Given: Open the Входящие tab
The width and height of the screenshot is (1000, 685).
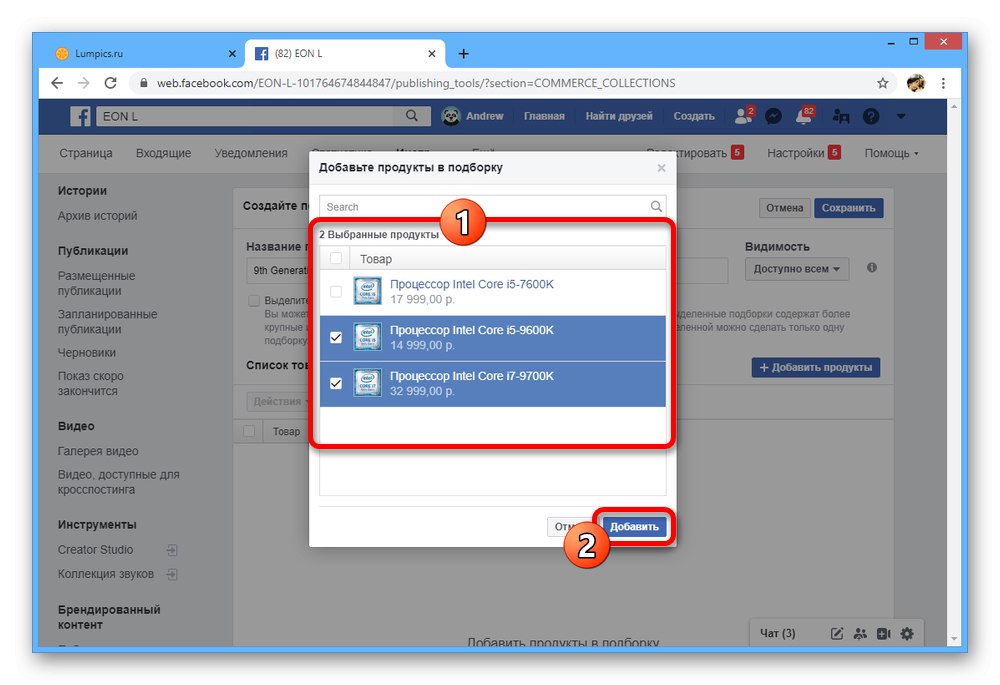Looking at the screenshot, I should point(163,153).
